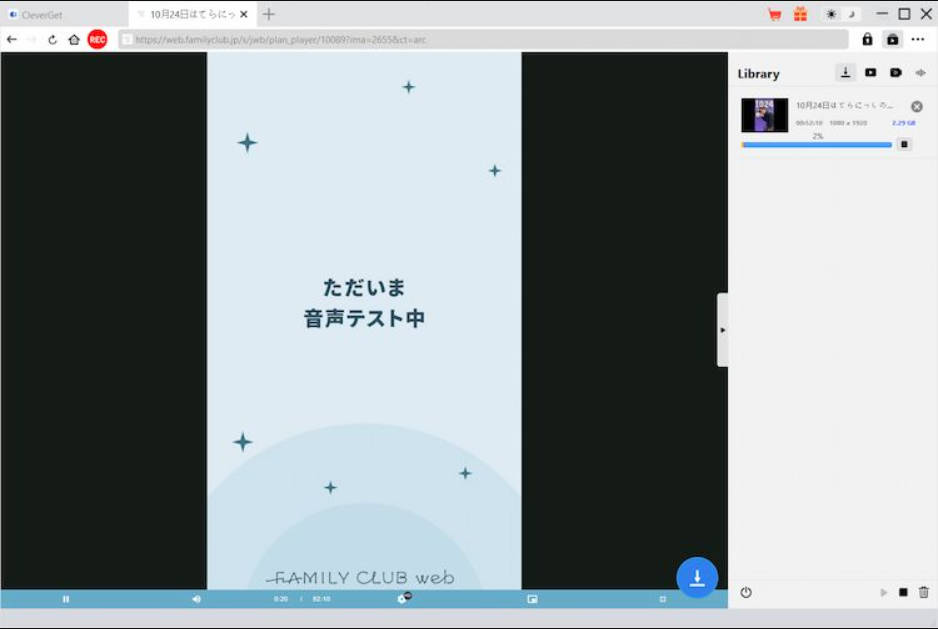Viewport: 938px width, 629px height.
Task: Reload the current page
Action: (52, 40)
